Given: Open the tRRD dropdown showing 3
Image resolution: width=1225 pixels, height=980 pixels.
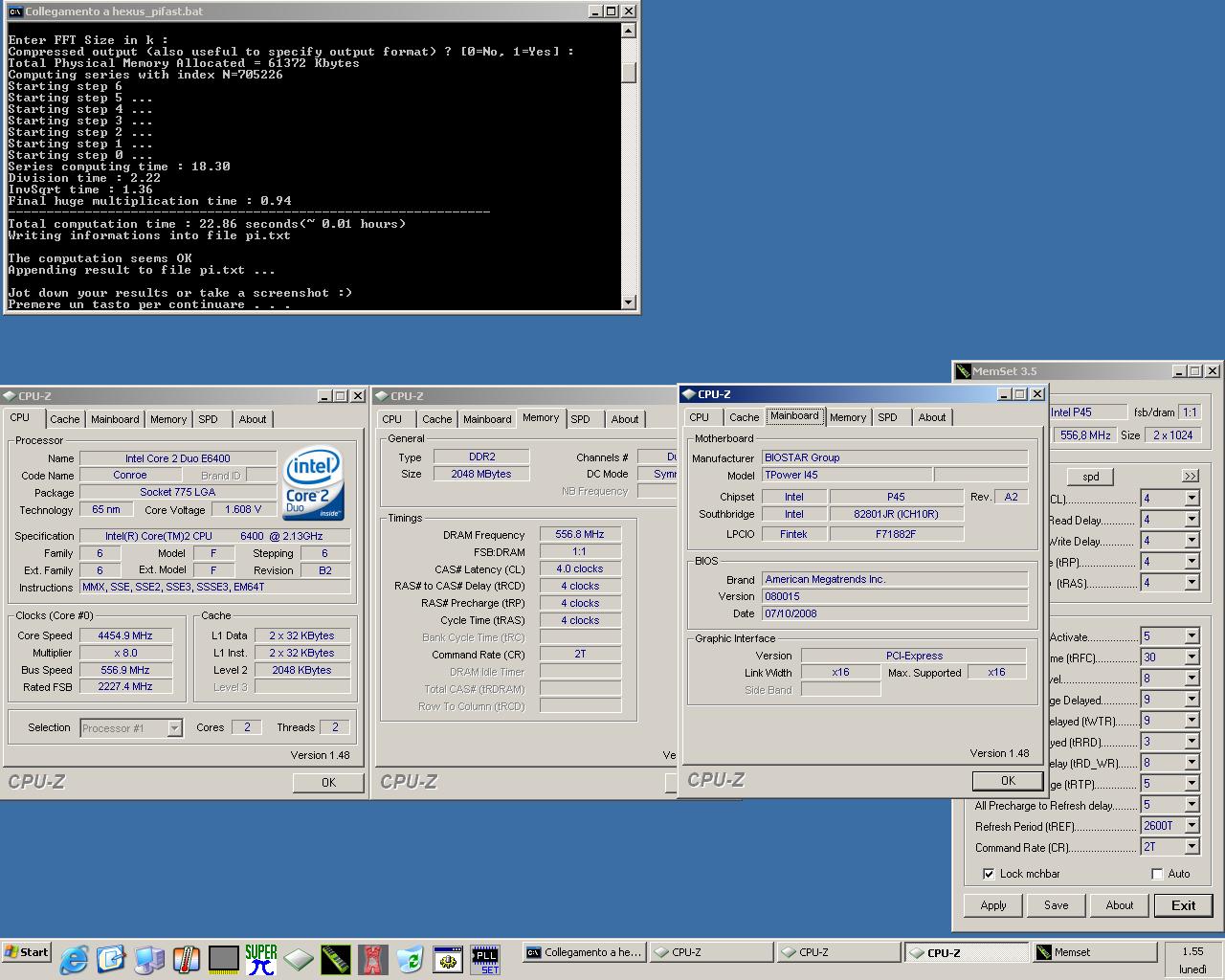Looking at the screenshot, I should (1192, 742).
